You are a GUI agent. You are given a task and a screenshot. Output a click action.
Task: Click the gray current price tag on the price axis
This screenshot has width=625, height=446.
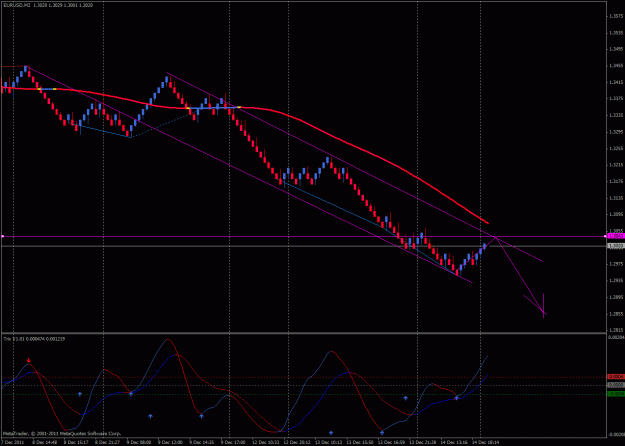615,246
